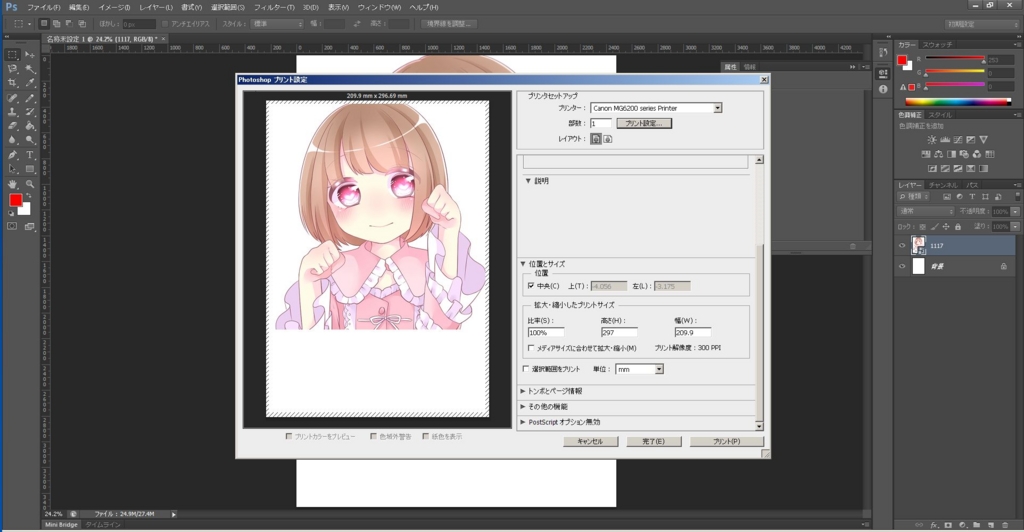Toggle Quick Mask mode icon
Viewport: 1024px width, 532px height.
point(12,227)
